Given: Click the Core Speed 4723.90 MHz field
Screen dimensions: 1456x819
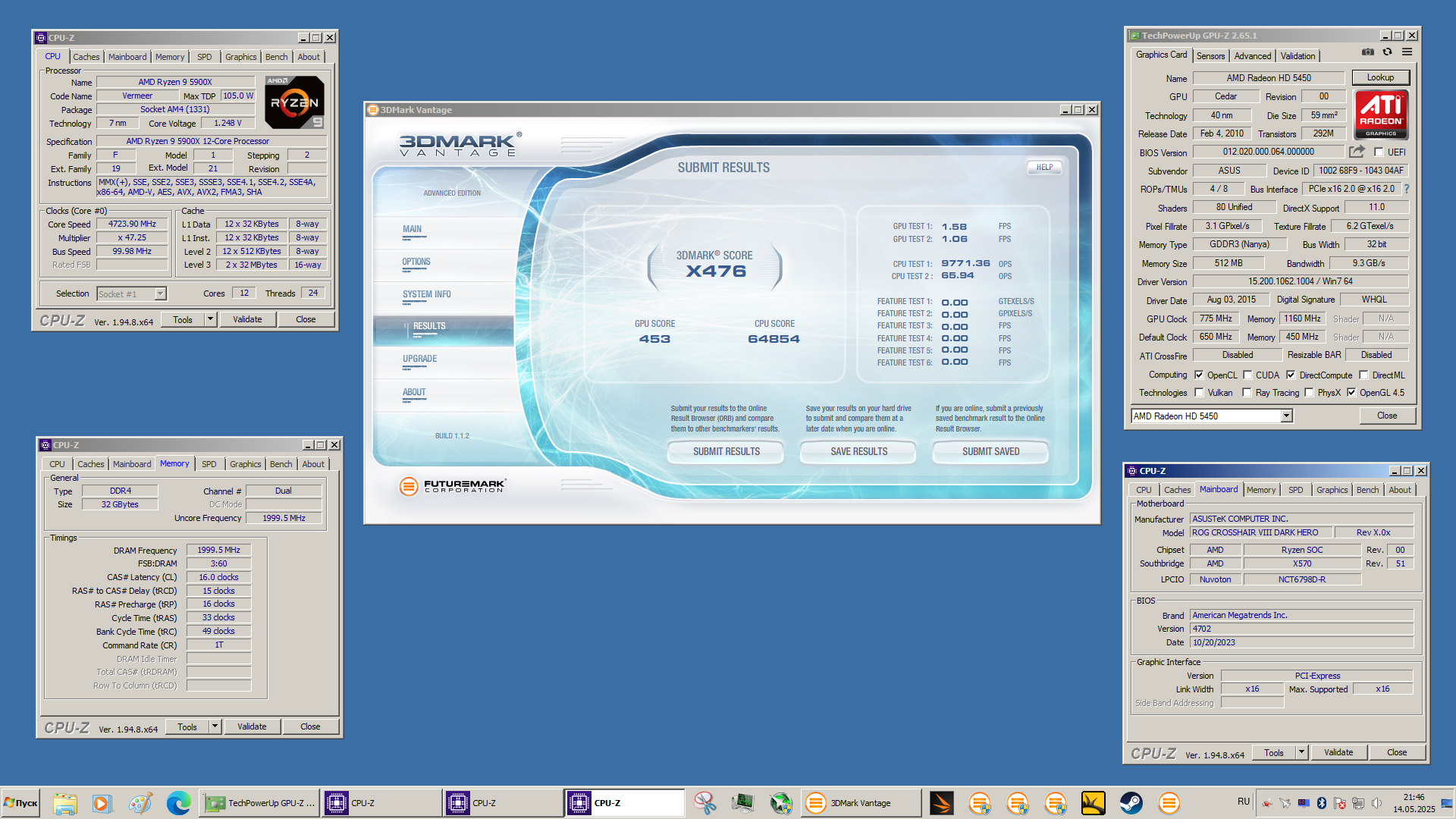Looking at the screenshot, I should (x=132, y=224).
